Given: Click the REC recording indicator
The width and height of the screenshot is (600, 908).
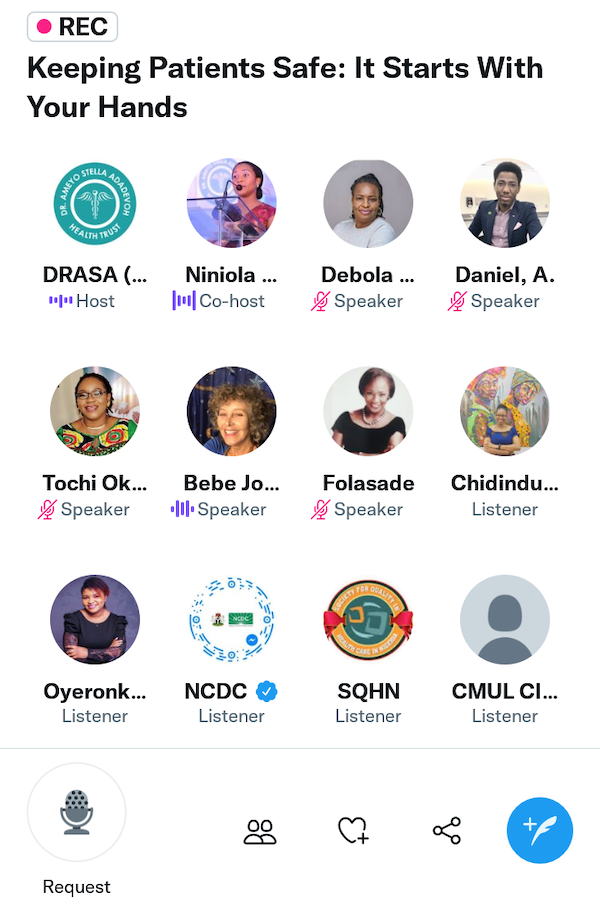Looking at the screenshot, I should tap(72, 27).
